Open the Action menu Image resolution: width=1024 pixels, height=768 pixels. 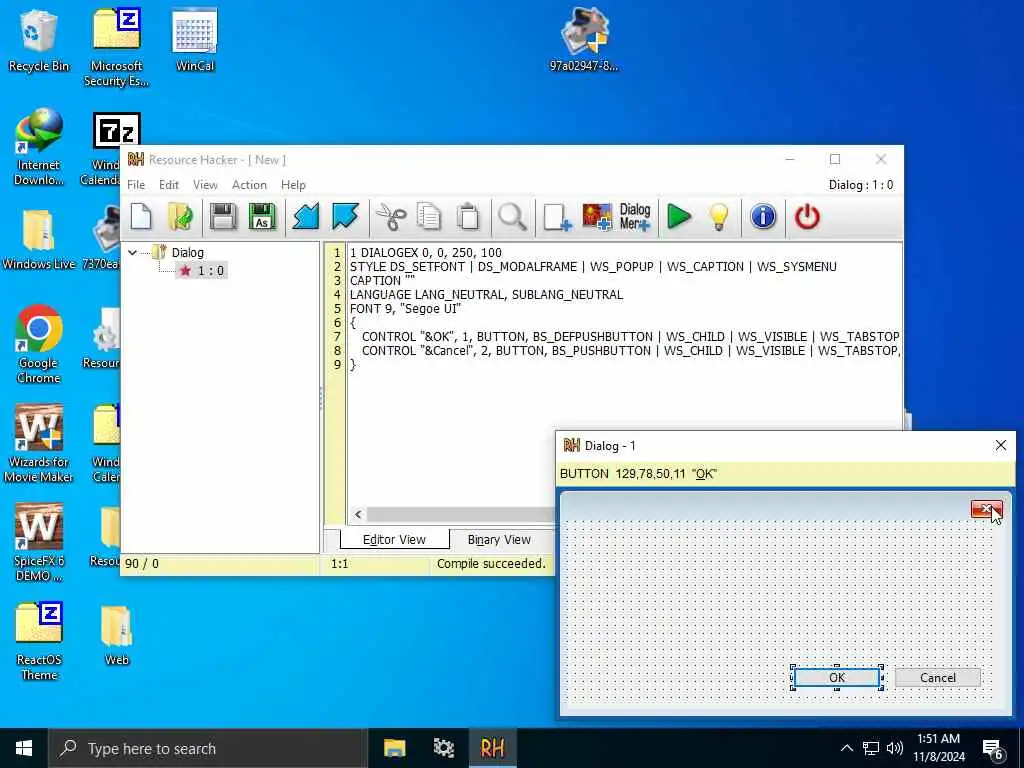pyautogui.click(x=249, y=185)
